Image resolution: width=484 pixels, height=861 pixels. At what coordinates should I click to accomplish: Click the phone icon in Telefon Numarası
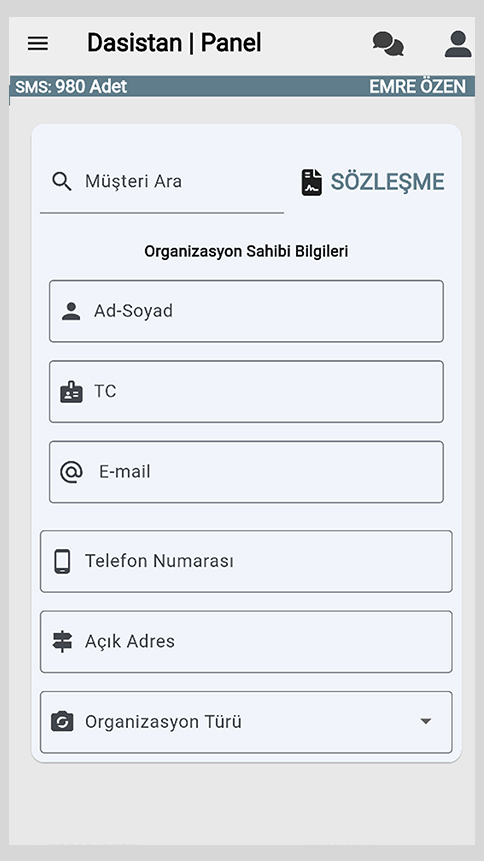[63, 561]
